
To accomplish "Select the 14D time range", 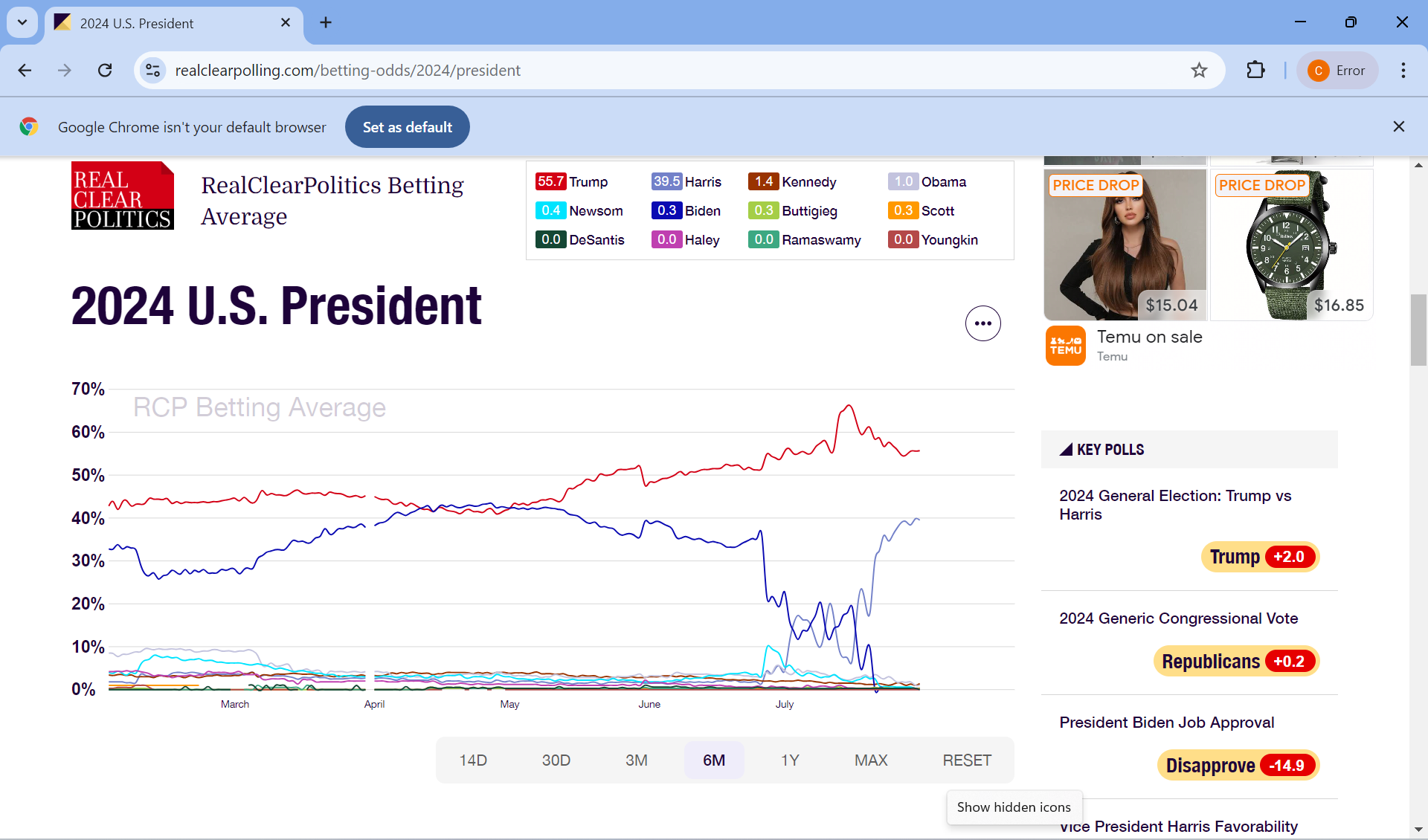I will pyautogui.click(x=473, y=760).
